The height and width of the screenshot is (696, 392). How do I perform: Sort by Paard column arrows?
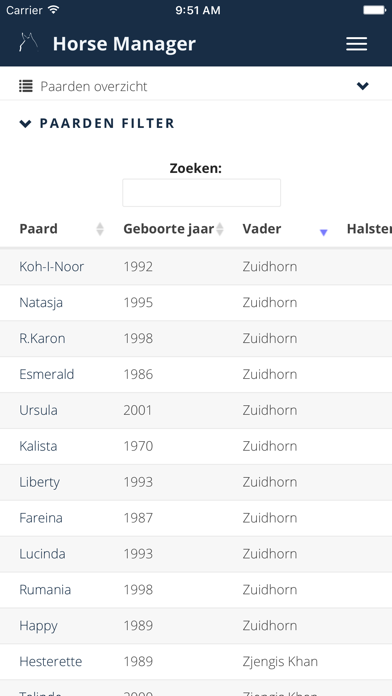coord(100,229)
